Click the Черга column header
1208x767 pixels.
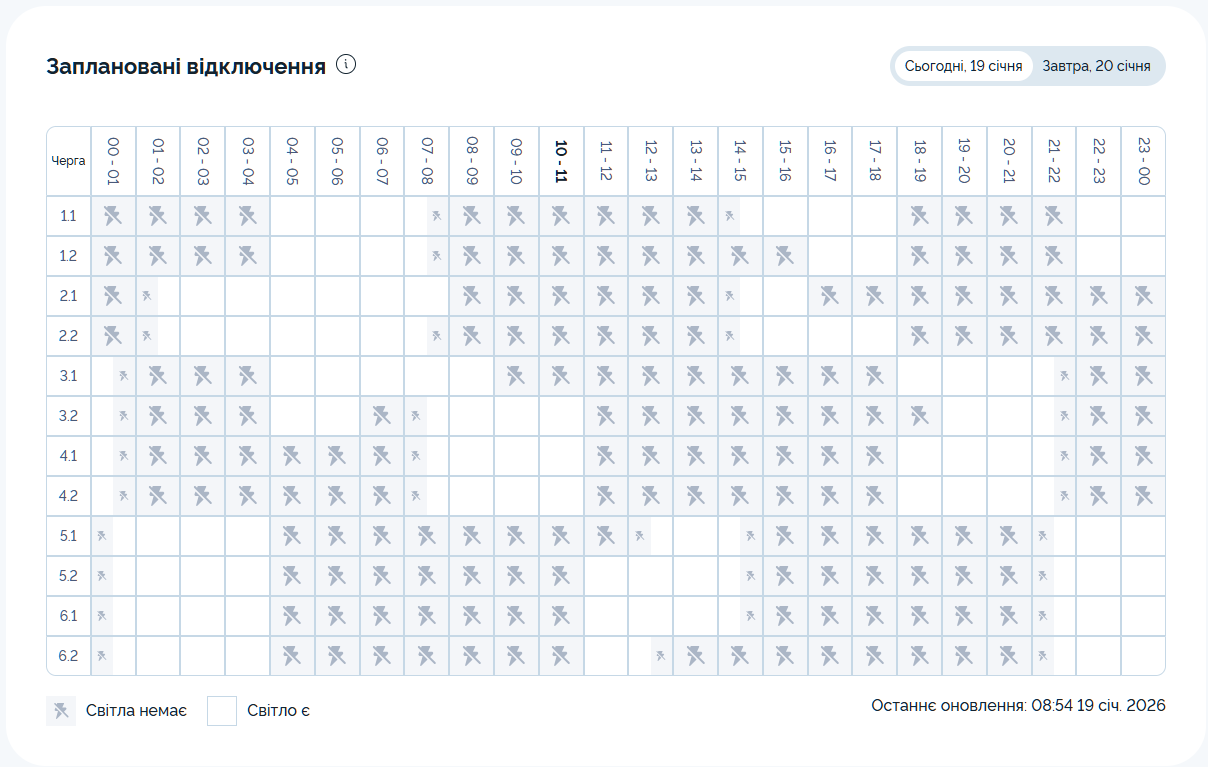(68, 161)
